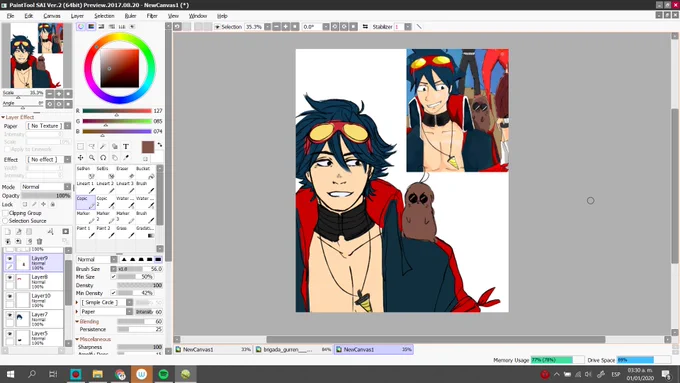Show the RGB sliders panel
680x383 pixels.
pos(91,26)
